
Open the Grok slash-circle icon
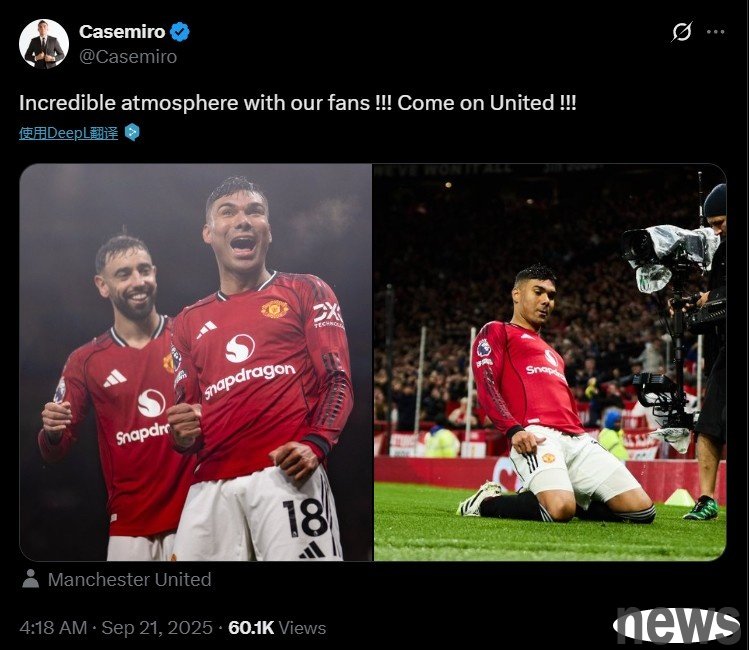[682, 32]
